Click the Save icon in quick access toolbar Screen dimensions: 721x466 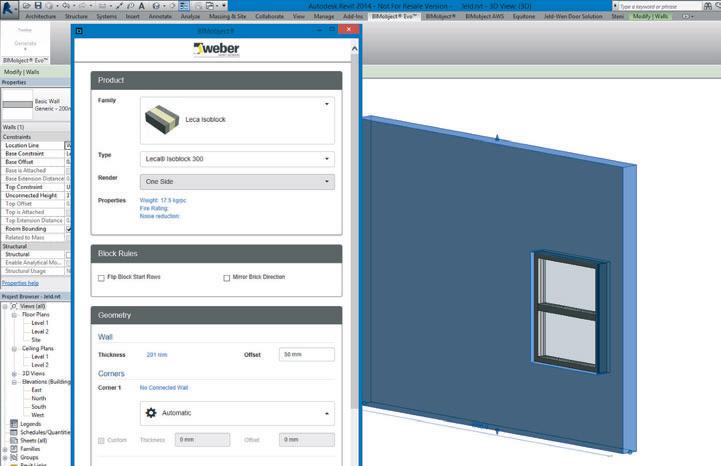pos(38,6)
